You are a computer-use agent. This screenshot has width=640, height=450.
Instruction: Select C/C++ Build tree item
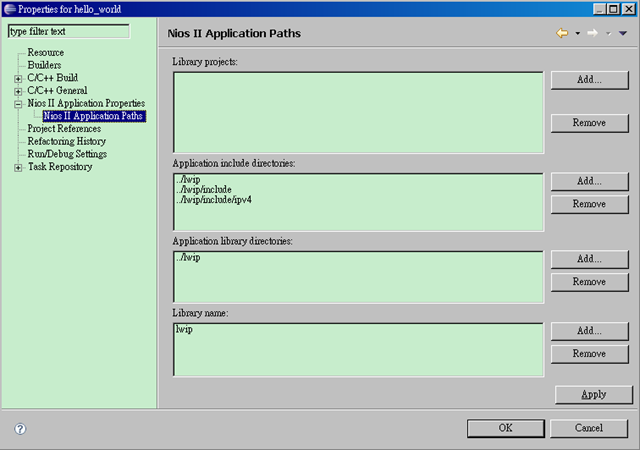[x=52, y=78]
